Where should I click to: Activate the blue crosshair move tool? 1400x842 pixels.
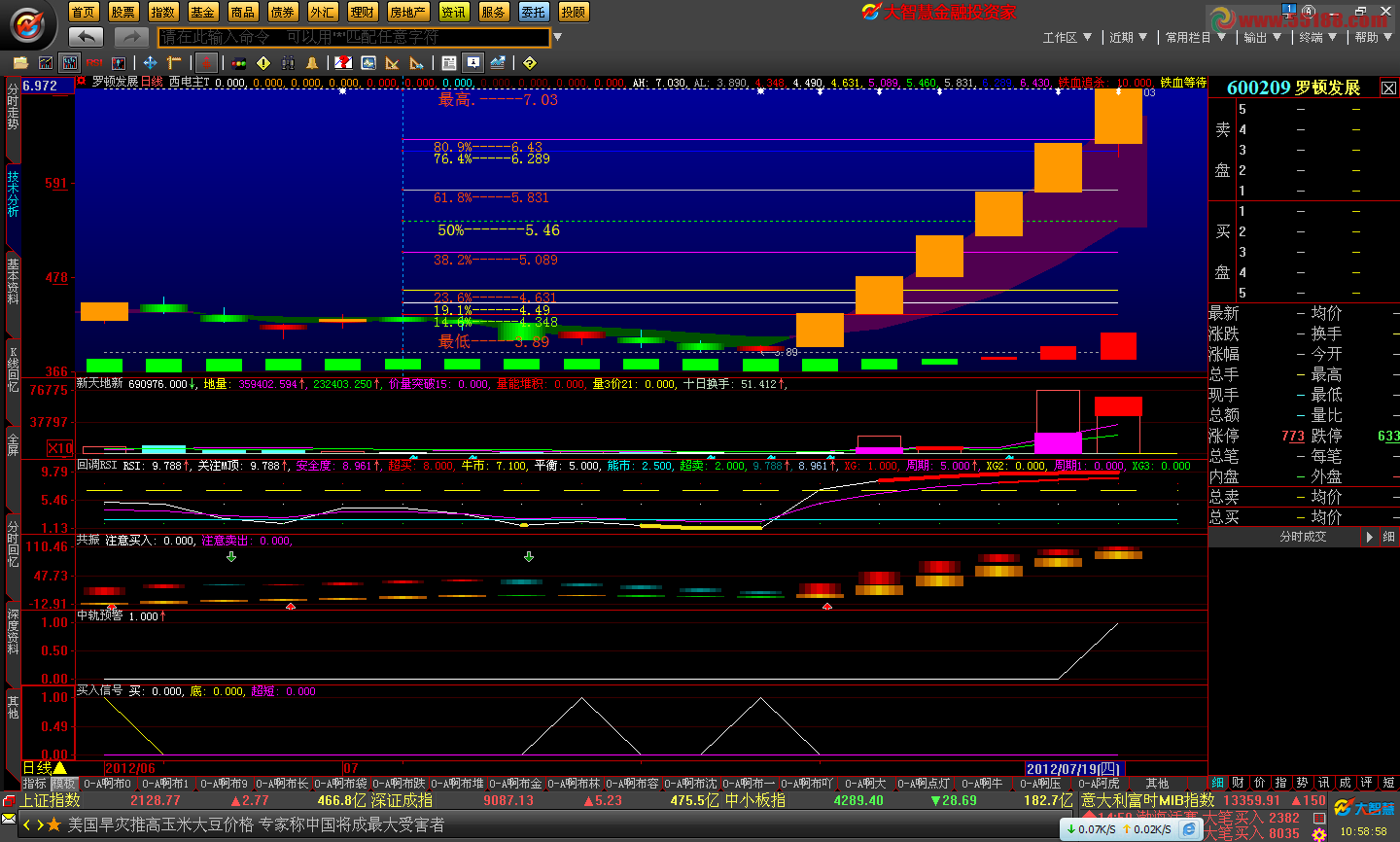(150, 63)
